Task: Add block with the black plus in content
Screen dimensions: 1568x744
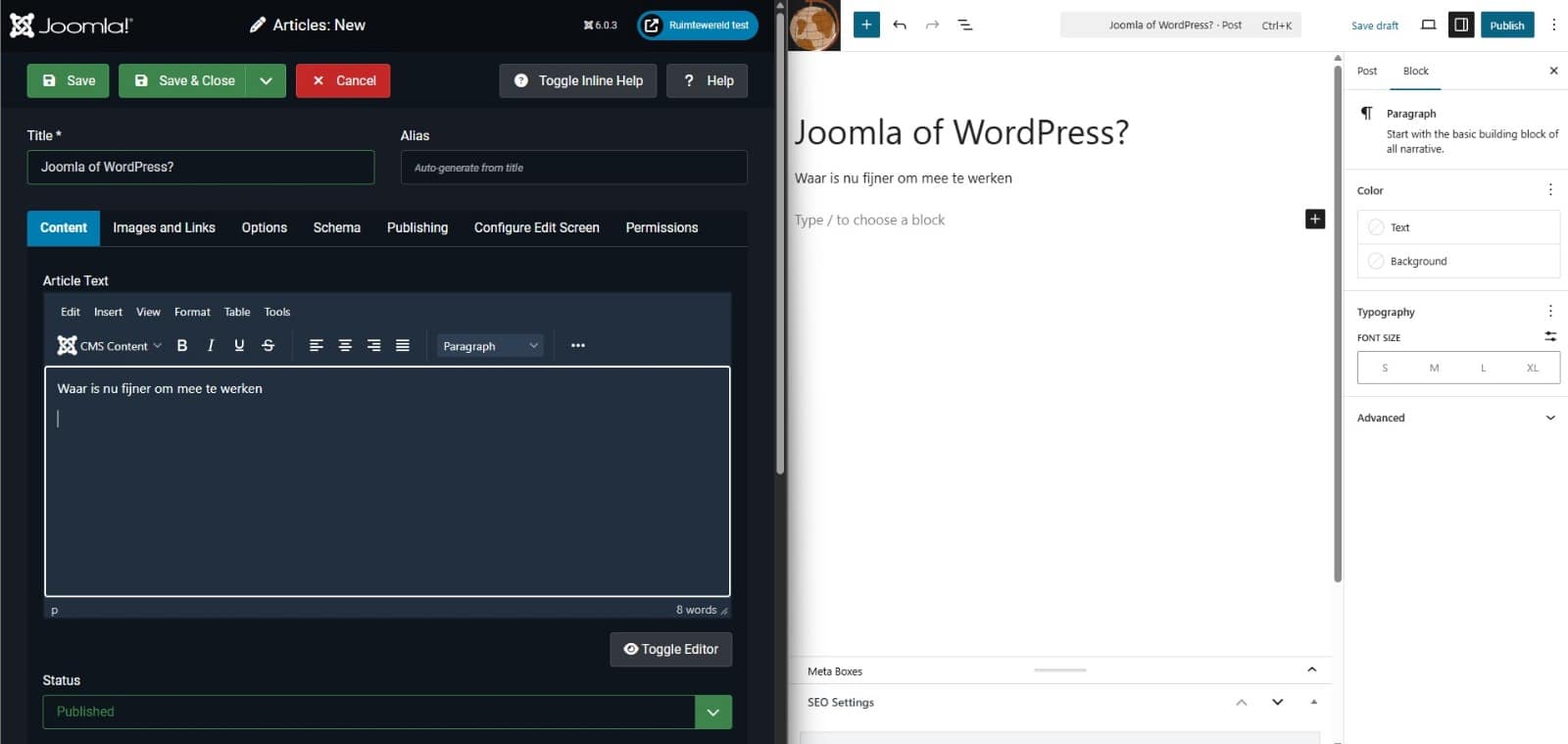Action: [x=1315, y=219]
